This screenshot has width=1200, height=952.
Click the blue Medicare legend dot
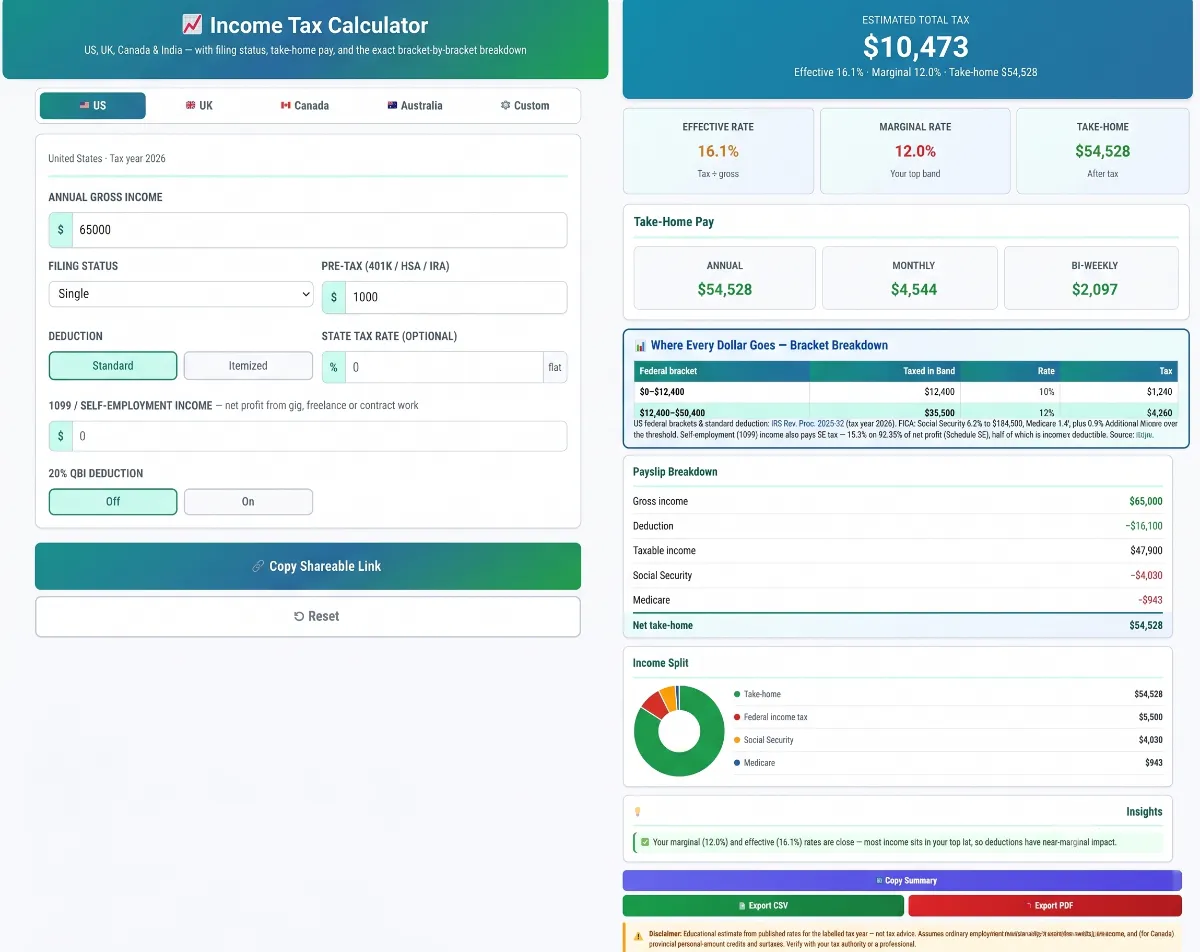click(x=737, y=763)
